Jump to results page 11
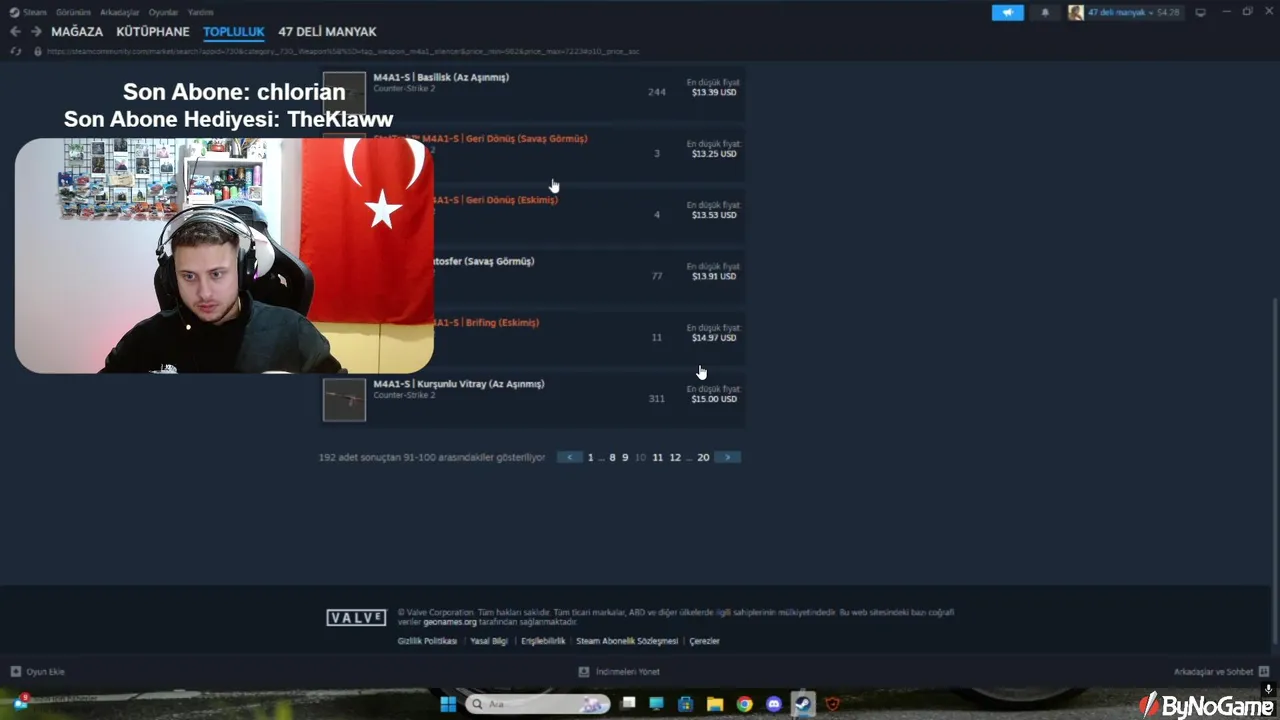This screenshot has height=720, width=1280. [657, 457]
